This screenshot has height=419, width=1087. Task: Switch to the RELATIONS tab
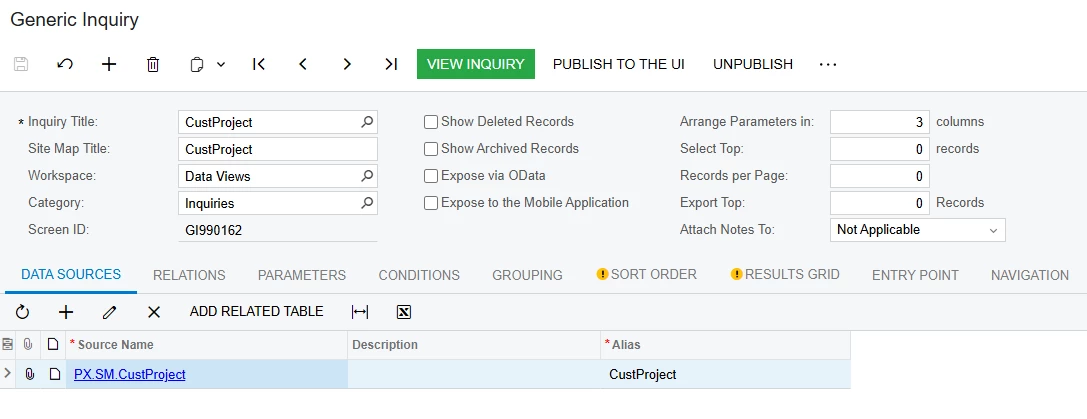[189, 275]
